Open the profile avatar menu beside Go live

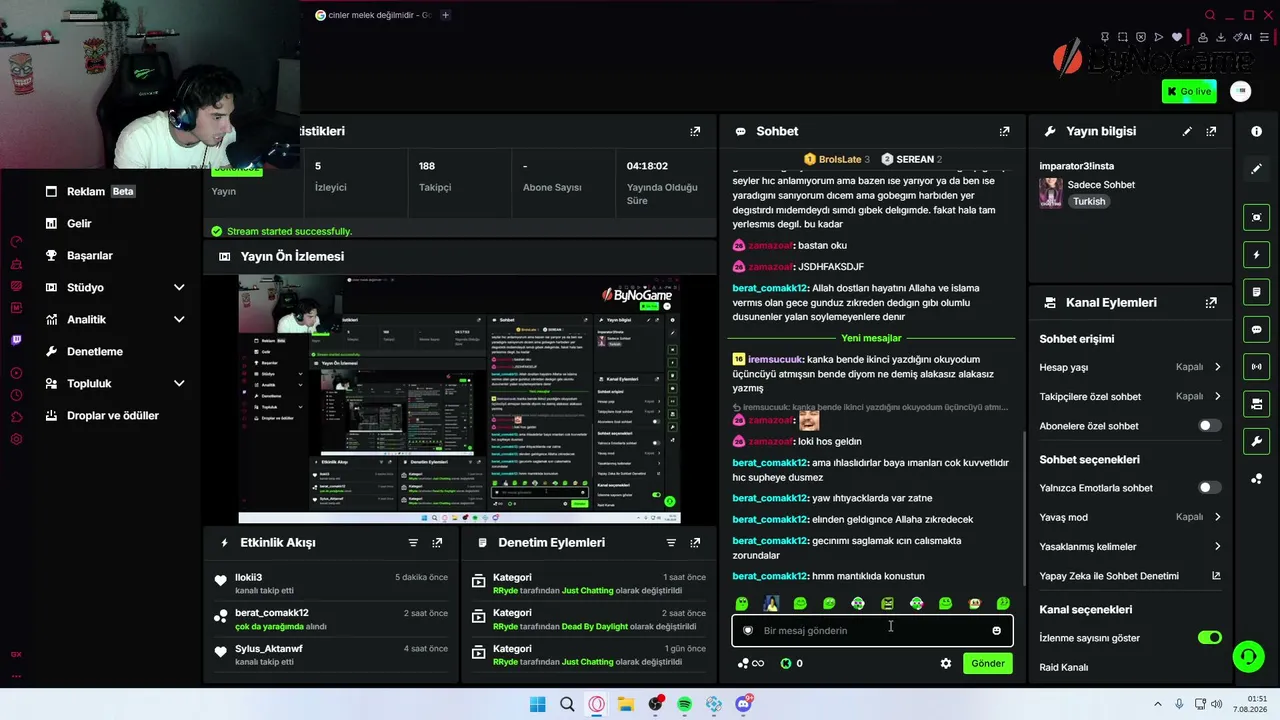pos(1241,91)
